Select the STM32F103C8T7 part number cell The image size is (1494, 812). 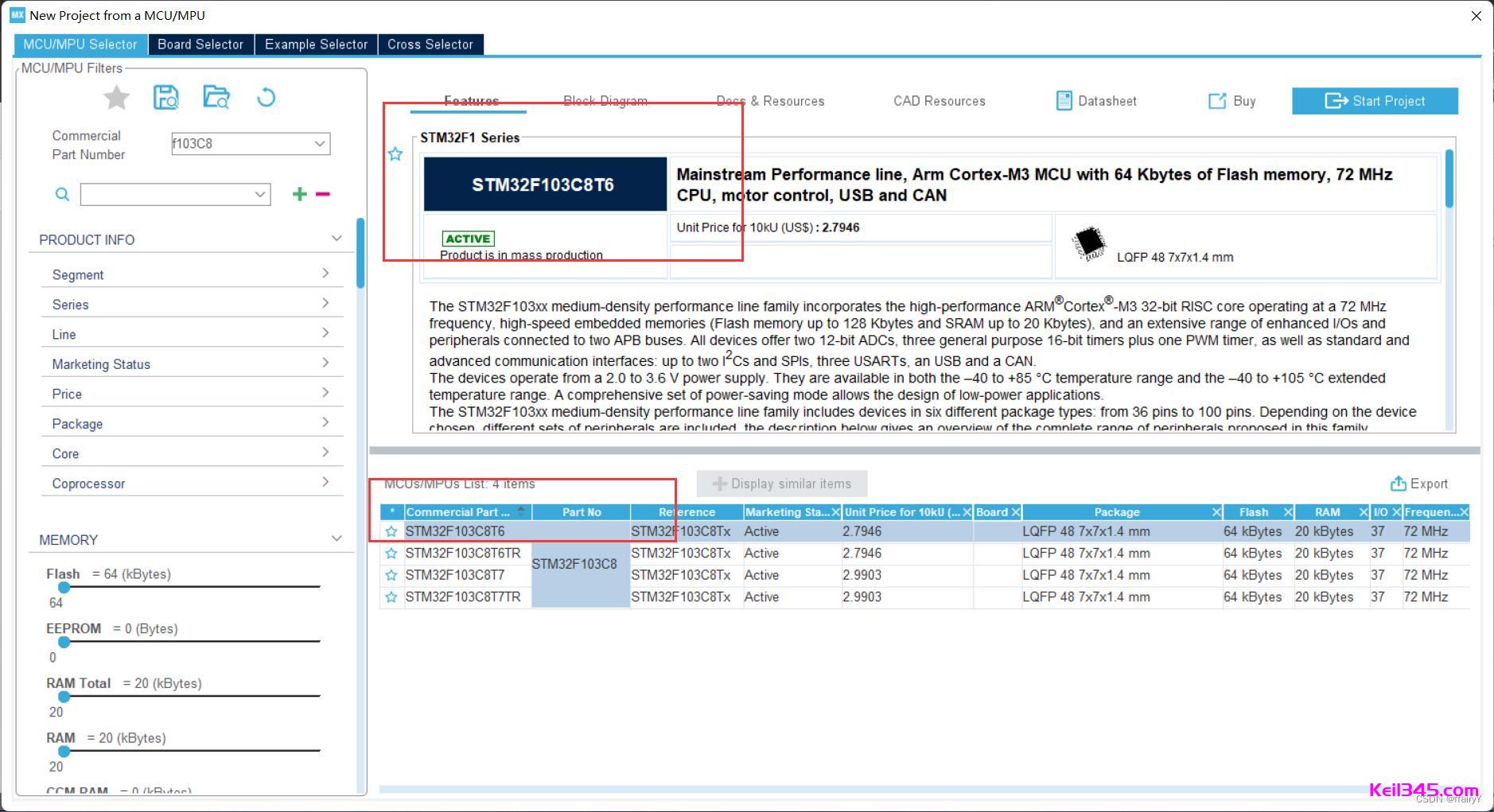pos(468,575)
